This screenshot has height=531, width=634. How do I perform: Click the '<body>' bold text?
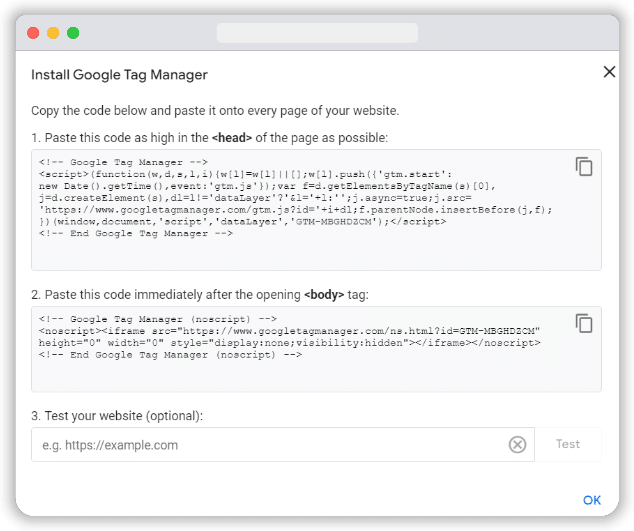[x=324, y=295]
